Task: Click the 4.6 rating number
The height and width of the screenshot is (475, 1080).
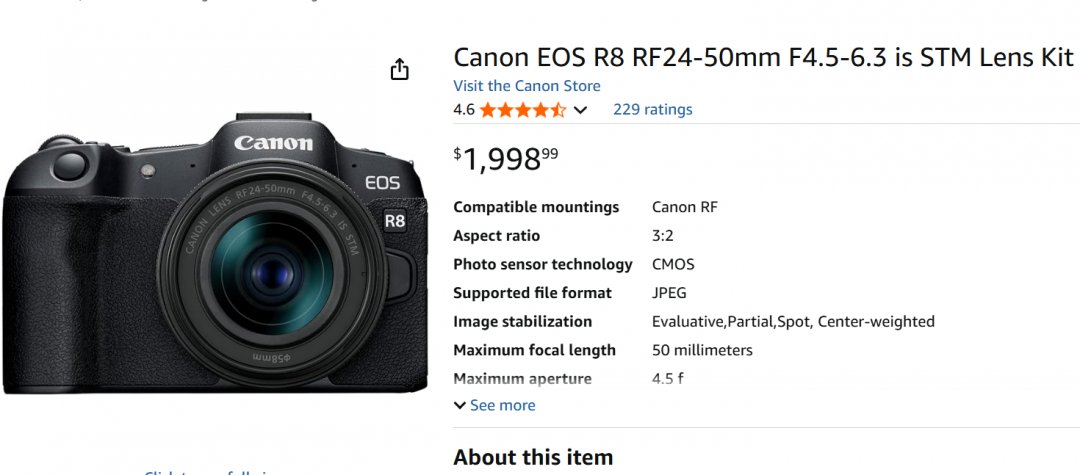Action: (x=464, y=110)
